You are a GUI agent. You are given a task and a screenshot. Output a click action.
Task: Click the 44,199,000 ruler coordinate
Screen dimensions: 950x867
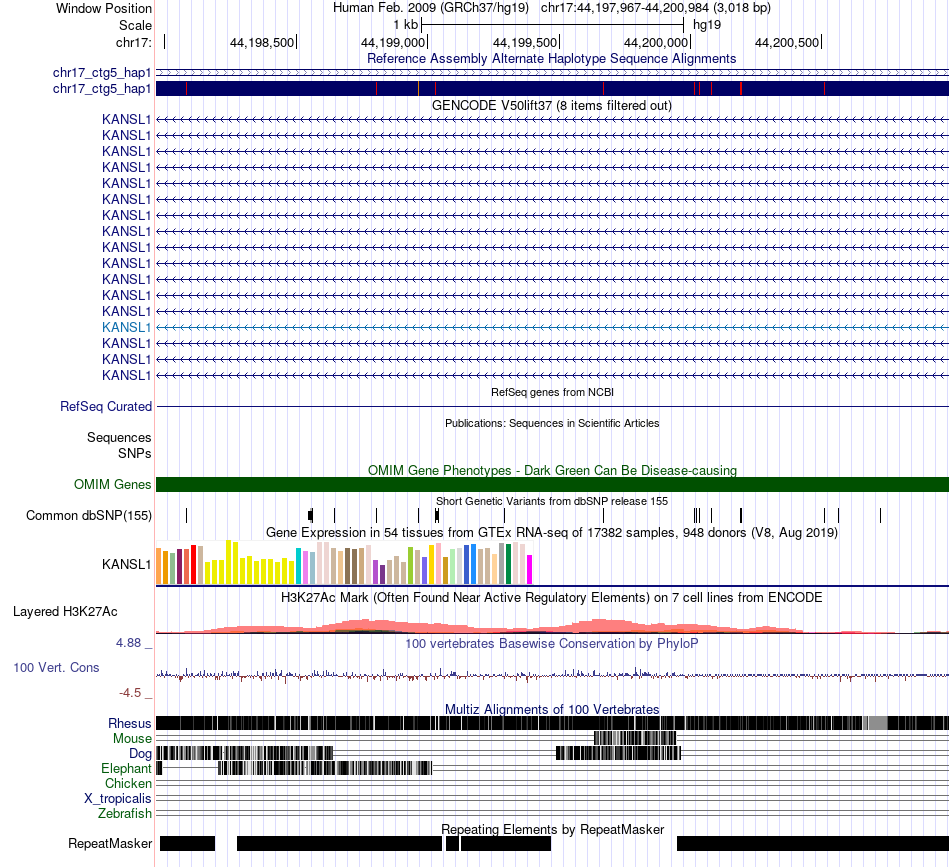tap(393, 43)
